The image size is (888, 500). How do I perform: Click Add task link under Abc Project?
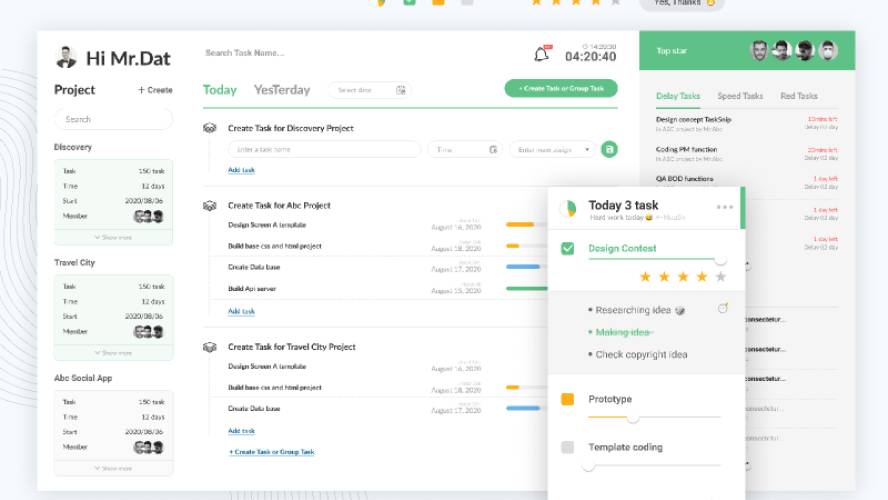[241, 311]
